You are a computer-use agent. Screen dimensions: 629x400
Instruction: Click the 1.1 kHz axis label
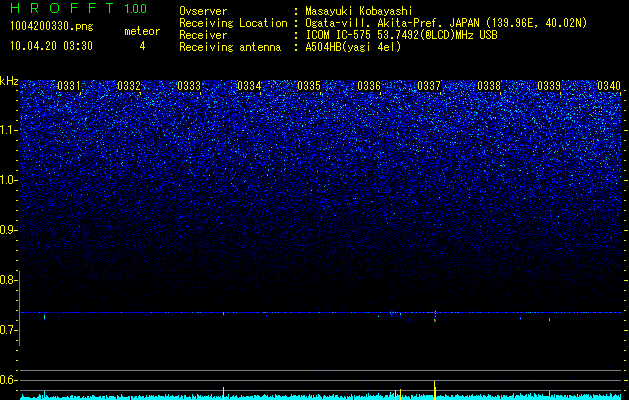[x=8, y=130]
